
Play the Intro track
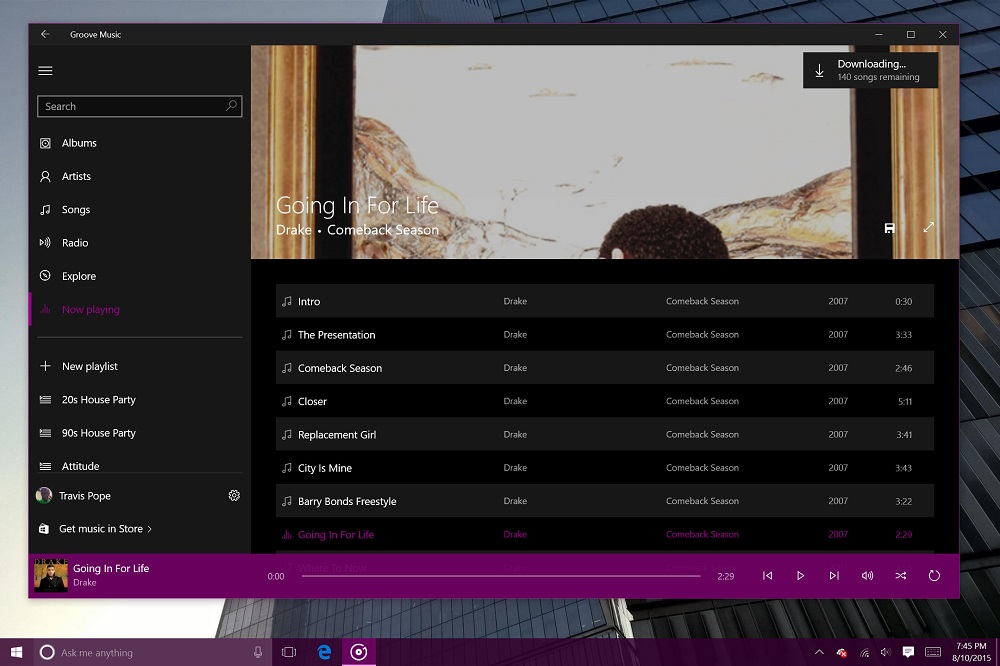coord(605,301)
